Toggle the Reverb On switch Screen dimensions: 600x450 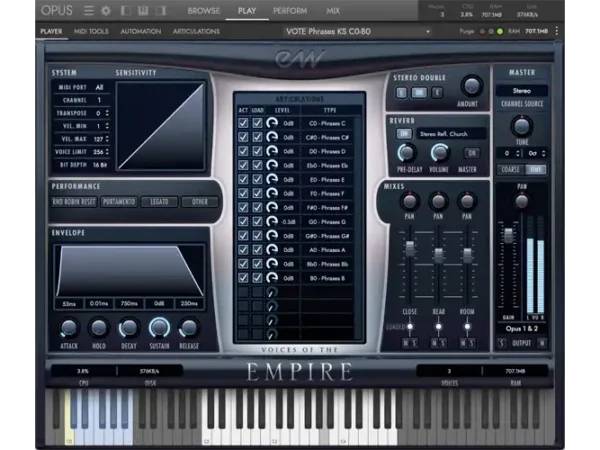click(x=404, y=134)
